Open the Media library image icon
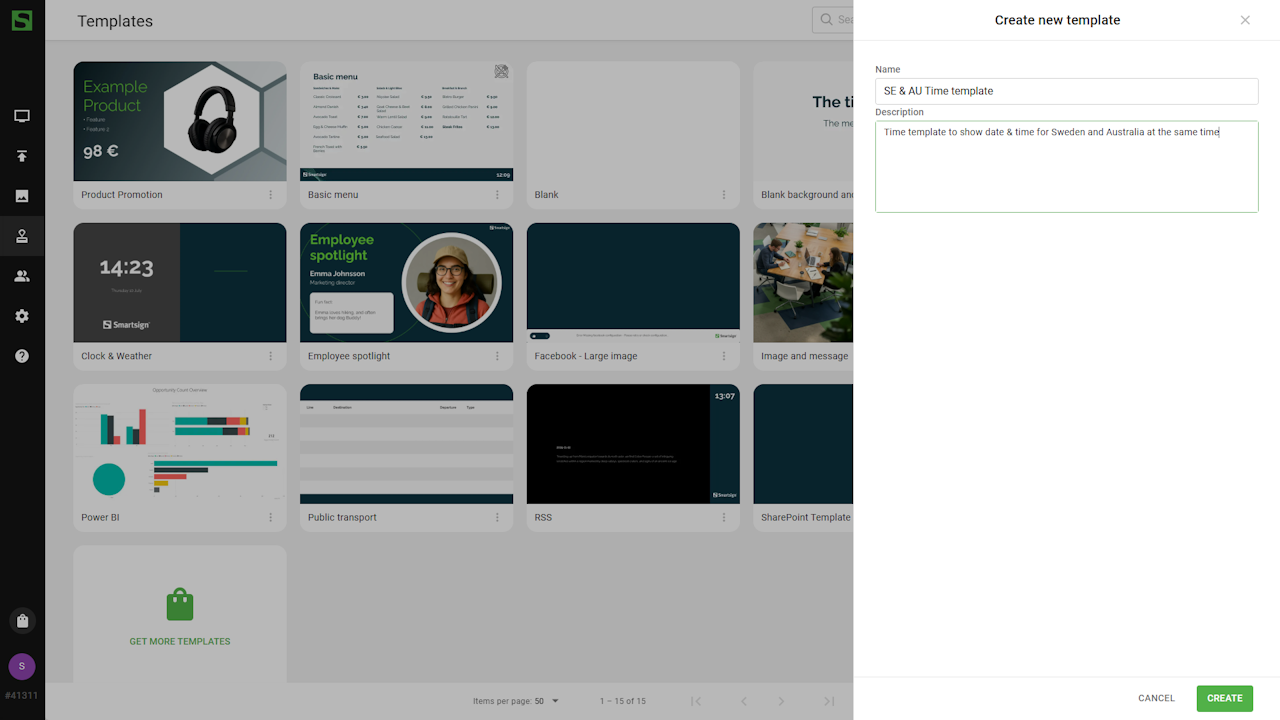Image resolution: width=1280 pixels, height=720 pixels. pos(22,196)
